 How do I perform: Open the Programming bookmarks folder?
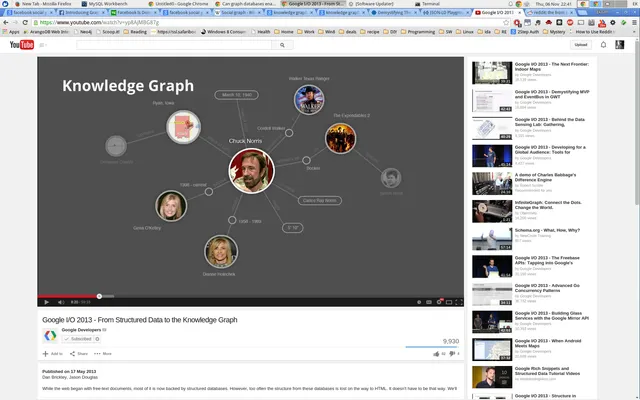point(418,31)
